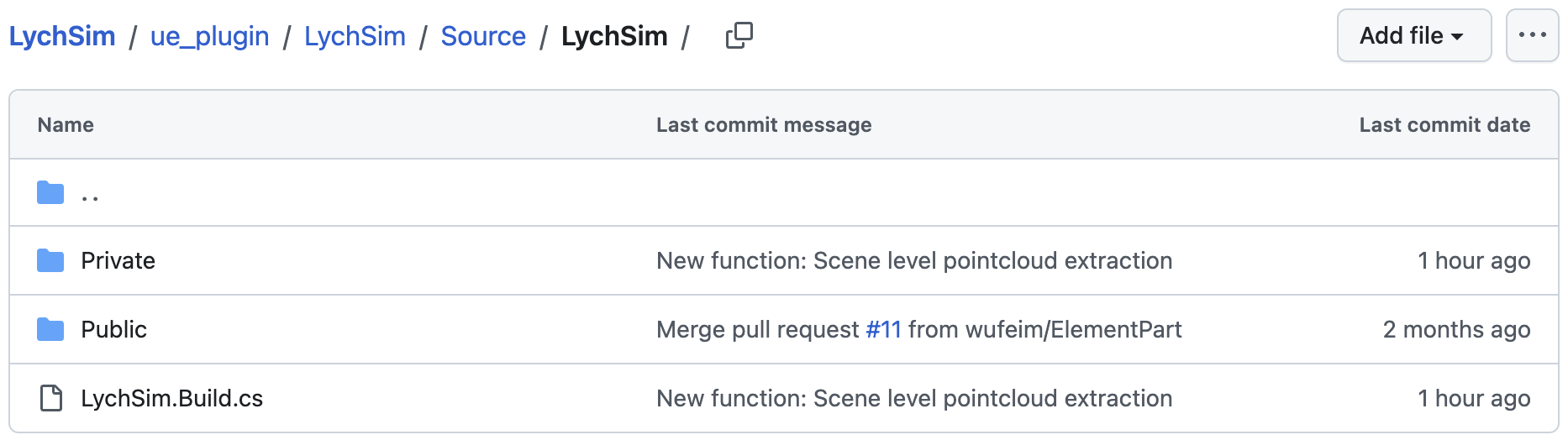Copy path using the copy icon
Screen dimensions: 1568x440
[x=739, y=35]
